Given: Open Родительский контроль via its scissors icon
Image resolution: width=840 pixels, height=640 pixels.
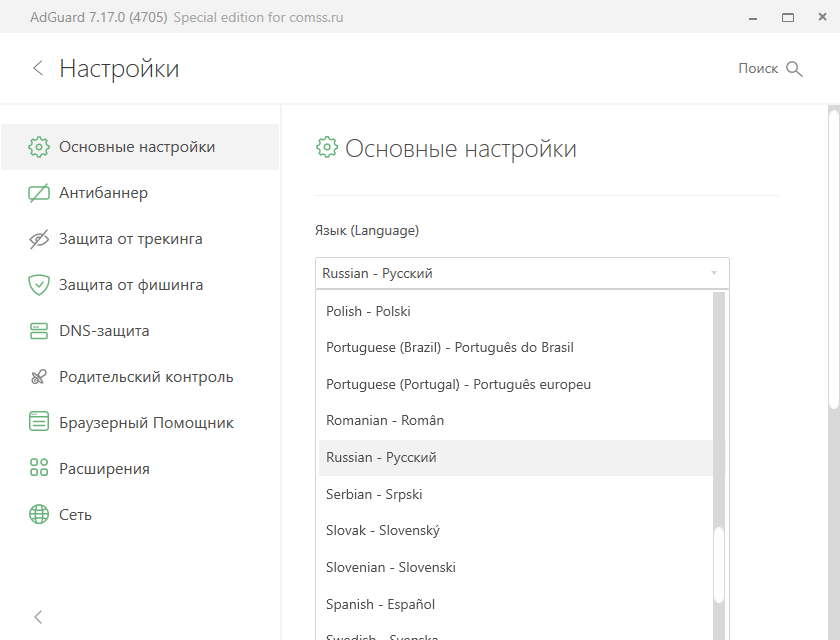Looking at the screenshot, I should coord(39,377).
